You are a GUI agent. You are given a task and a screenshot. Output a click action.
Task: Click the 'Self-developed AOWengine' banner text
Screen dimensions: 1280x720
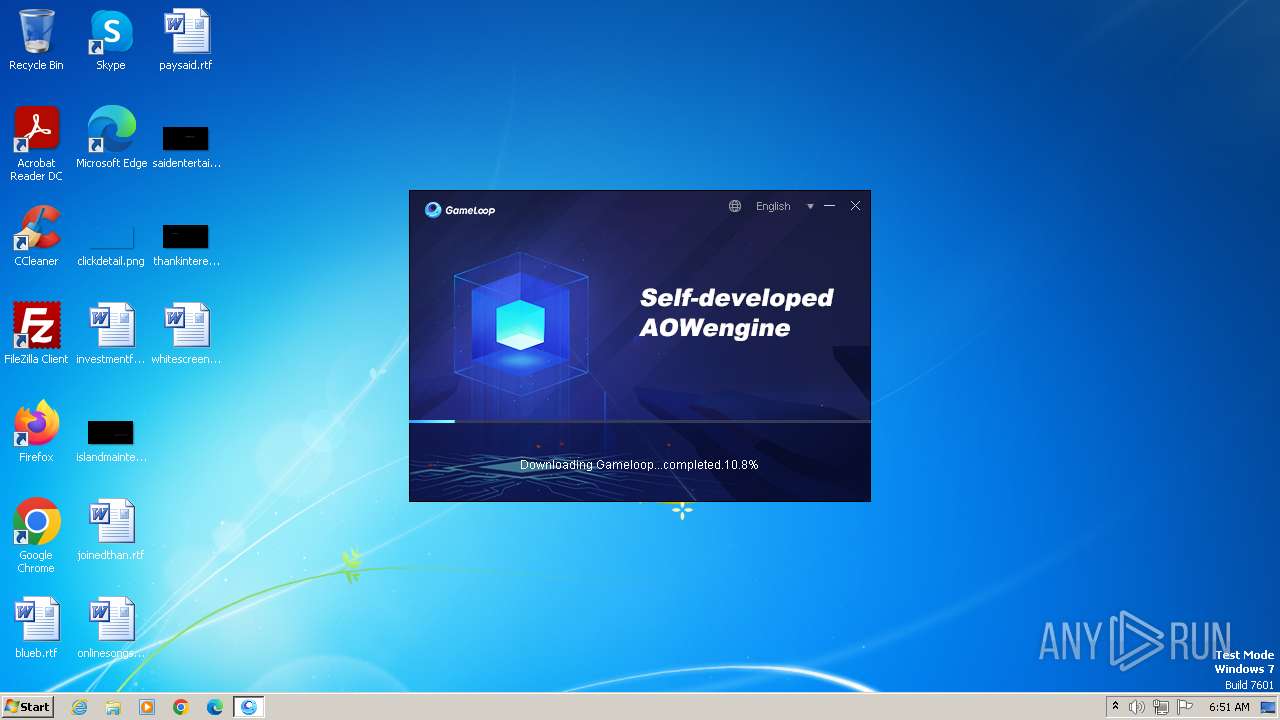coord(737,312)
